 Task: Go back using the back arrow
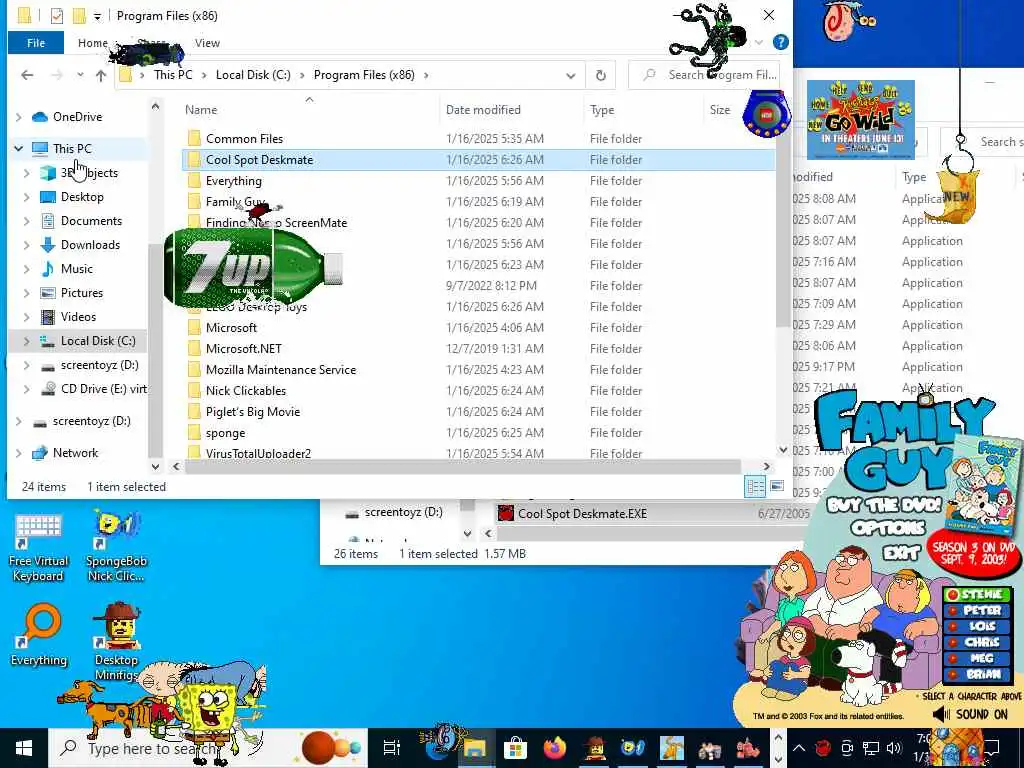(27, 75)
